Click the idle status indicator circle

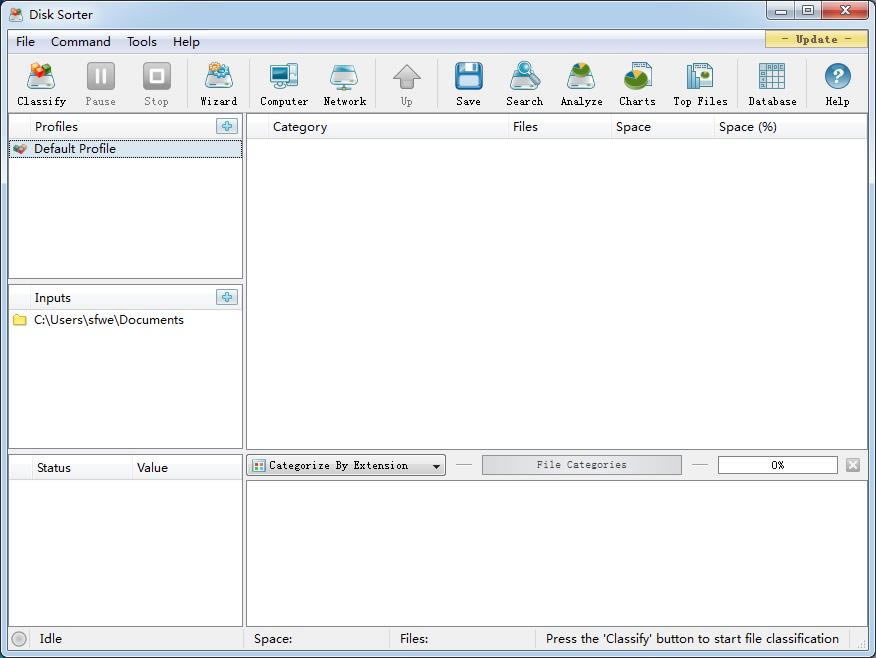tap(19, 638)
